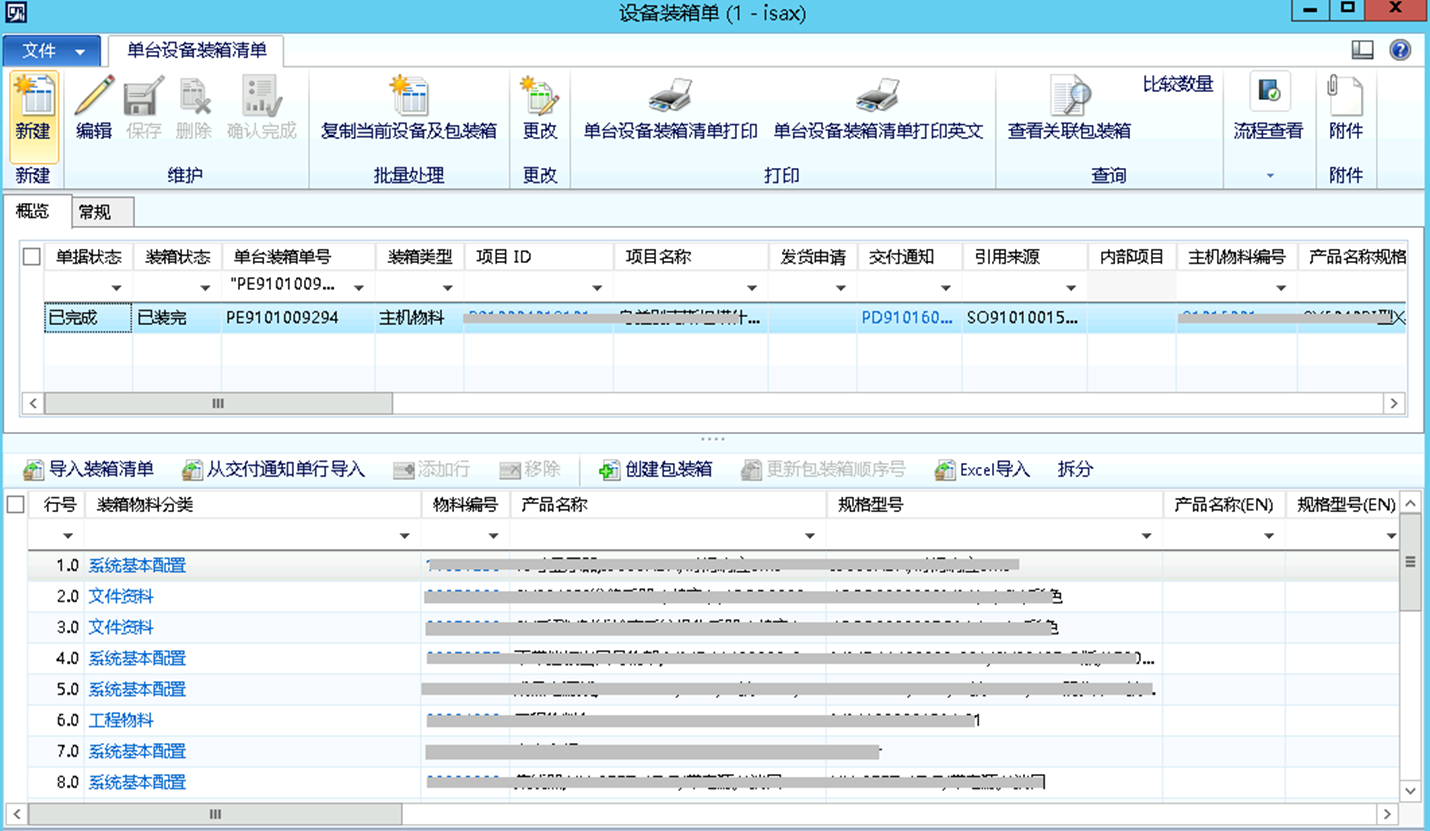
Task: Click the 已完成 status cell
Action: point(88,319)
